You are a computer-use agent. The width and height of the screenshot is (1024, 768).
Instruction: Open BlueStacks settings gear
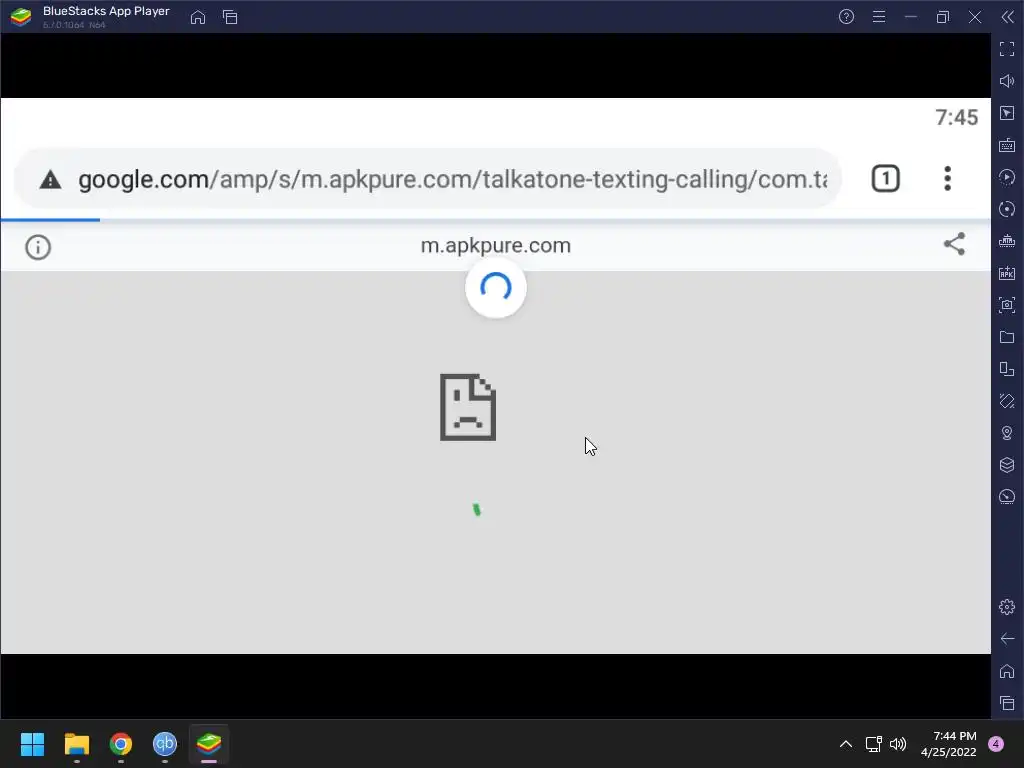pyautogui.click(x=1007, y=607)
